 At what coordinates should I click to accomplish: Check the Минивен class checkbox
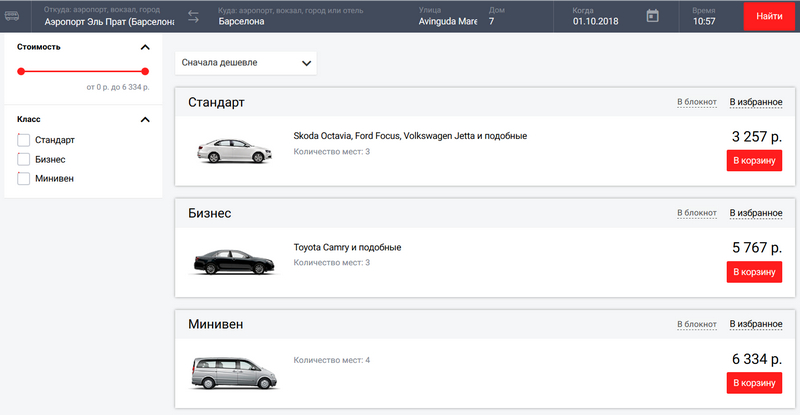[x=24, y=178]
